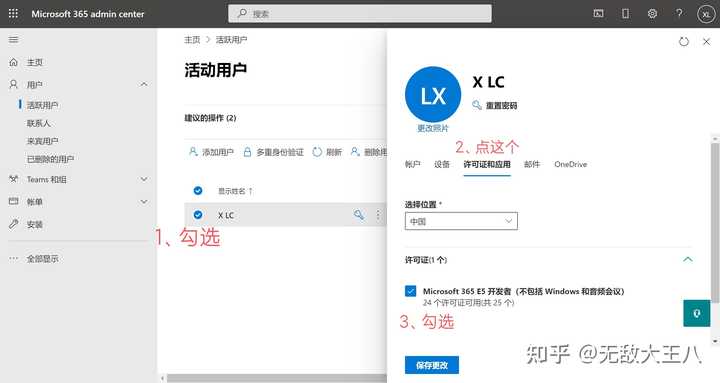Open more actions dots for X LC row

pyautogui.click(x=378, y=214)
